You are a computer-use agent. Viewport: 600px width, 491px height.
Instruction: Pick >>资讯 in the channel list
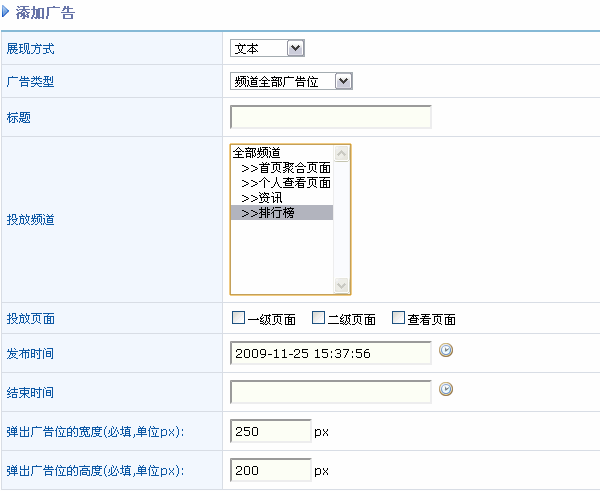[262, 198]
